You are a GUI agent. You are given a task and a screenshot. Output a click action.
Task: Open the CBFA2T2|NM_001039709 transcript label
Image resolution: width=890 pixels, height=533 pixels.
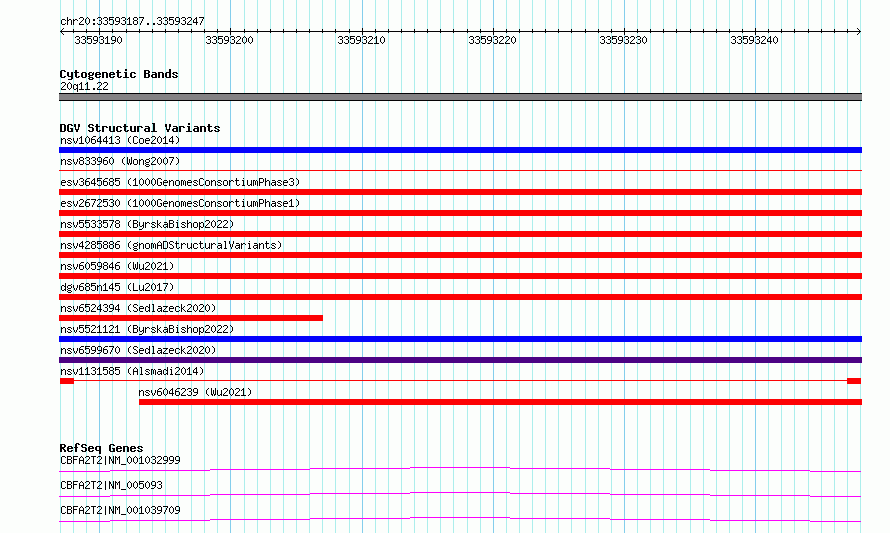120,510
